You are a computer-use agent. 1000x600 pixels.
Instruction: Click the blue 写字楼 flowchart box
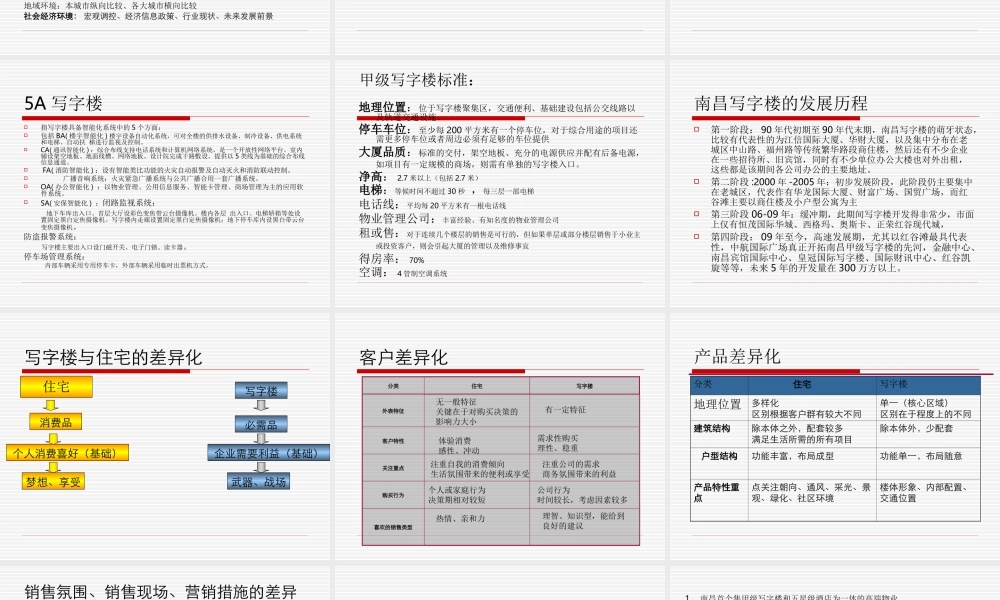tap(261, 390)
